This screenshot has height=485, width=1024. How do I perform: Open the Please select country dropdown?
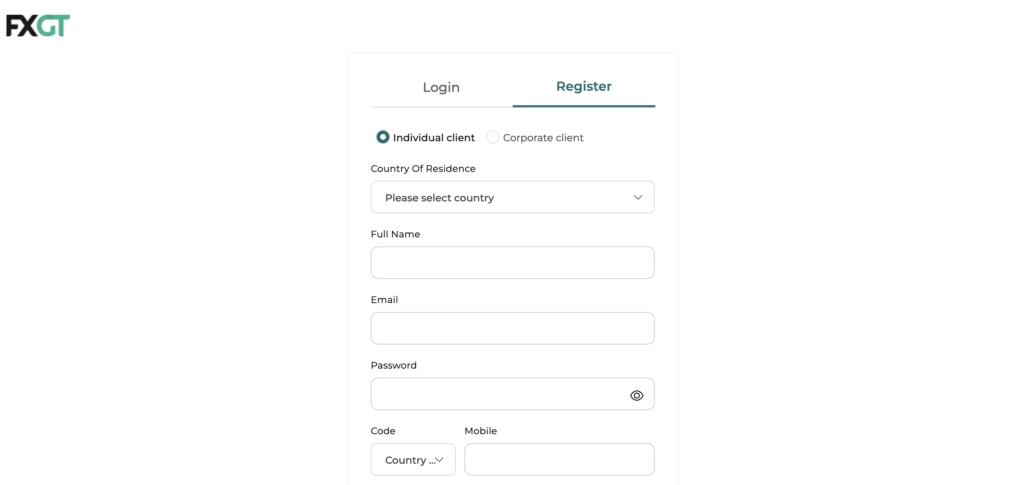pos(500,198)
